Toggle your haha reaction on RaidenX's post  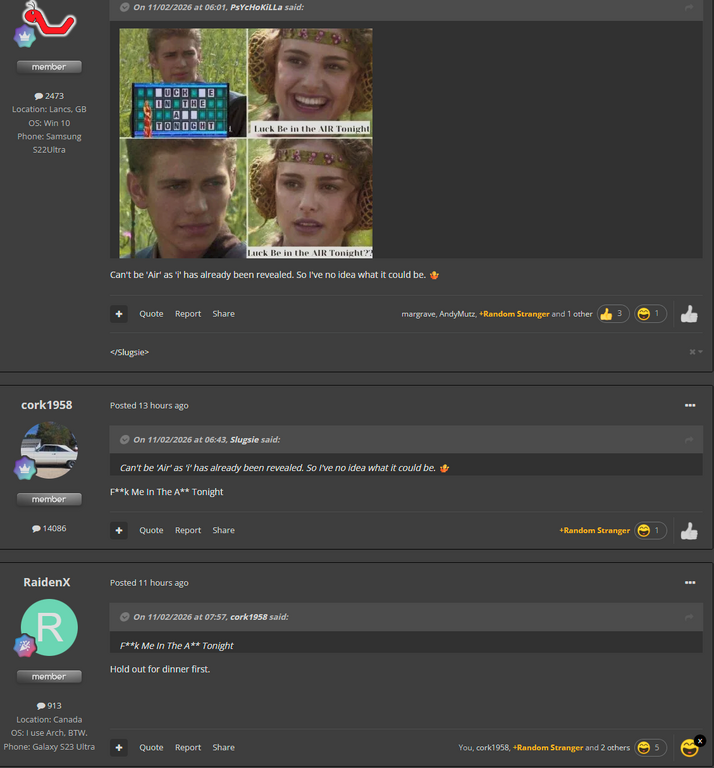pyautogui.click(x=690, y=748)
